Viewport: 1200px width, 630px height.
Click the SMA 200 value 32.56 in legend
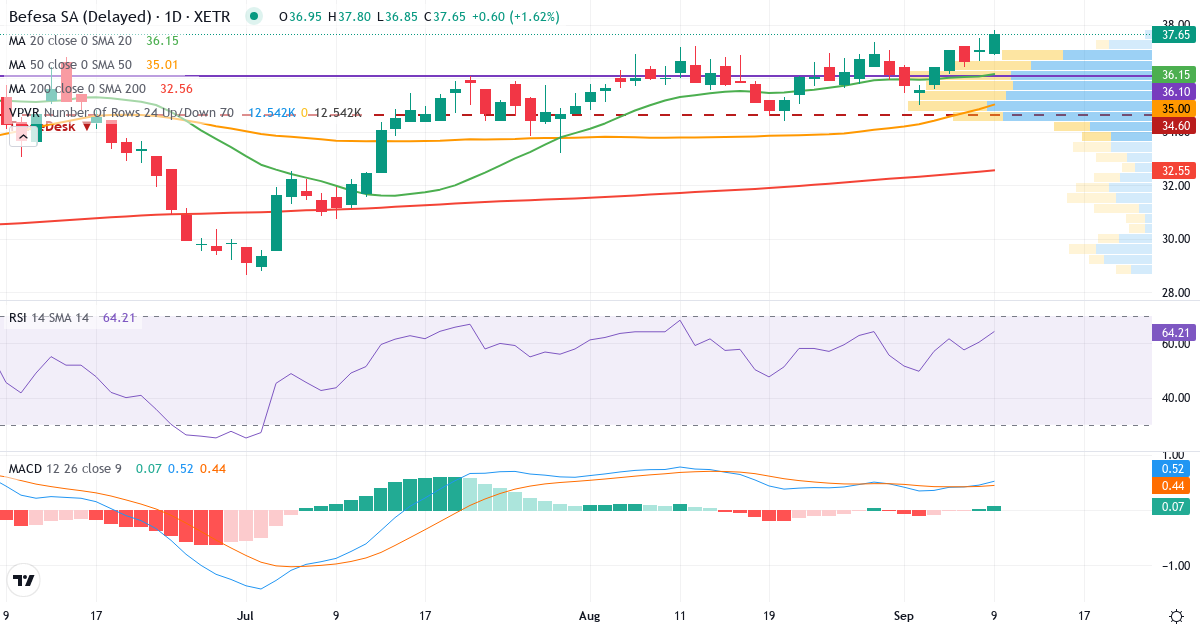coord(177,89)
